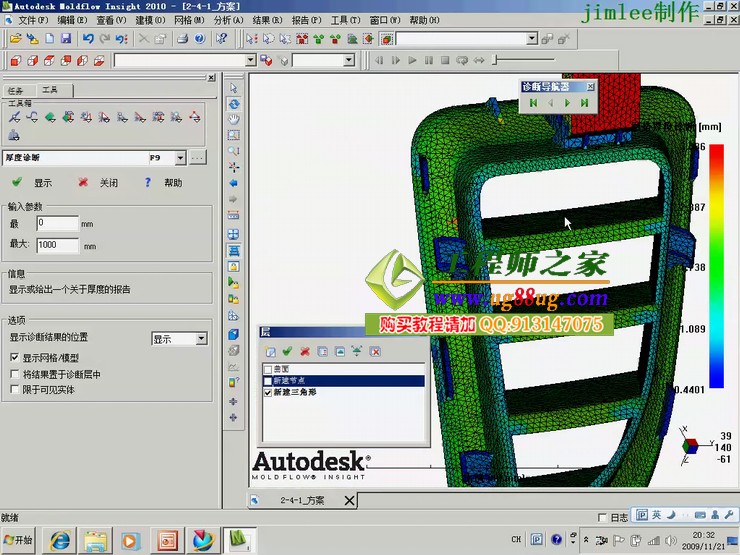Select the Rotate view tool

(x=234, y=103)
